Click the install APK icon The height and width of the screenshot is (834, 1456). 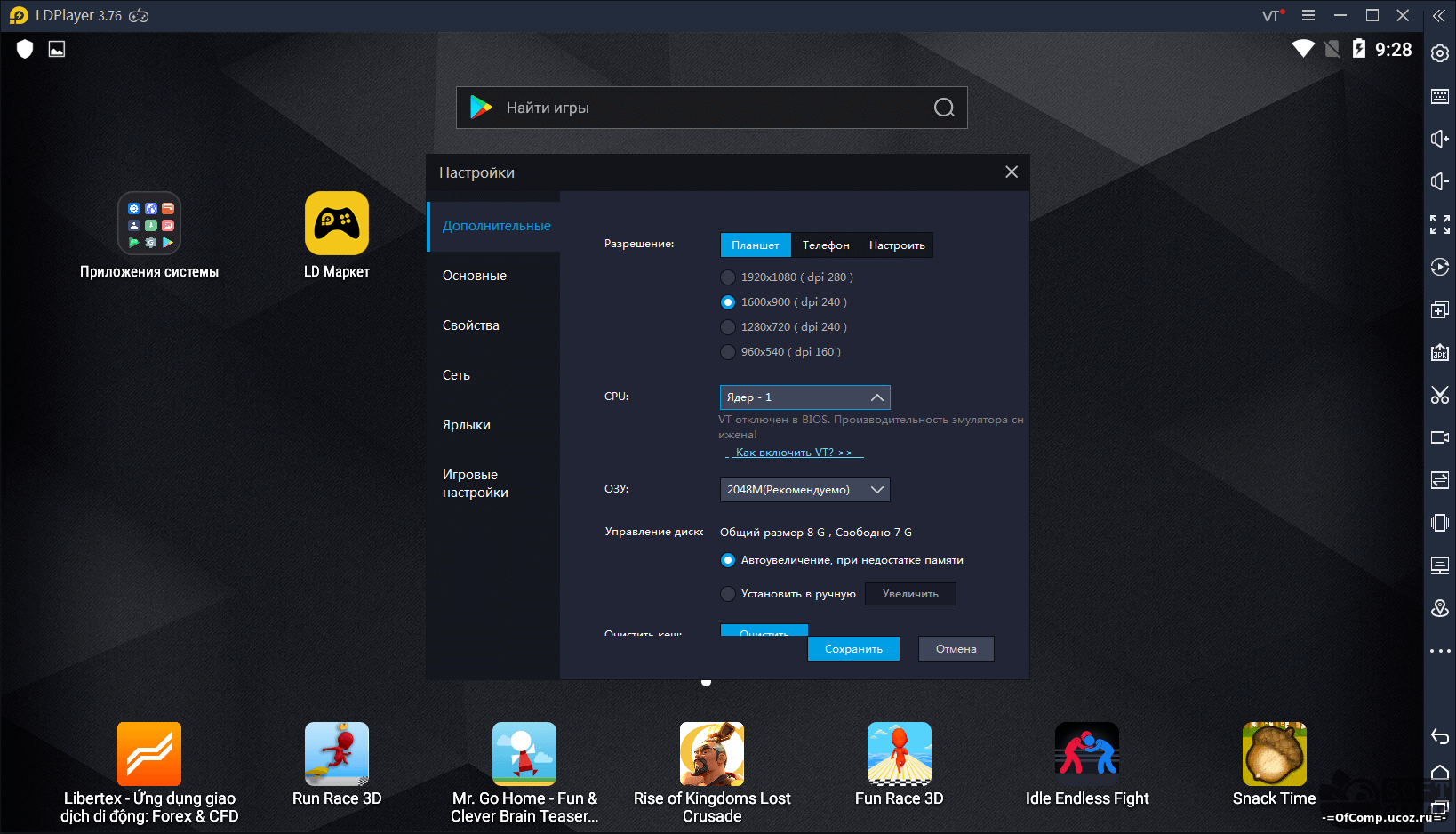tap(1439, 352)
